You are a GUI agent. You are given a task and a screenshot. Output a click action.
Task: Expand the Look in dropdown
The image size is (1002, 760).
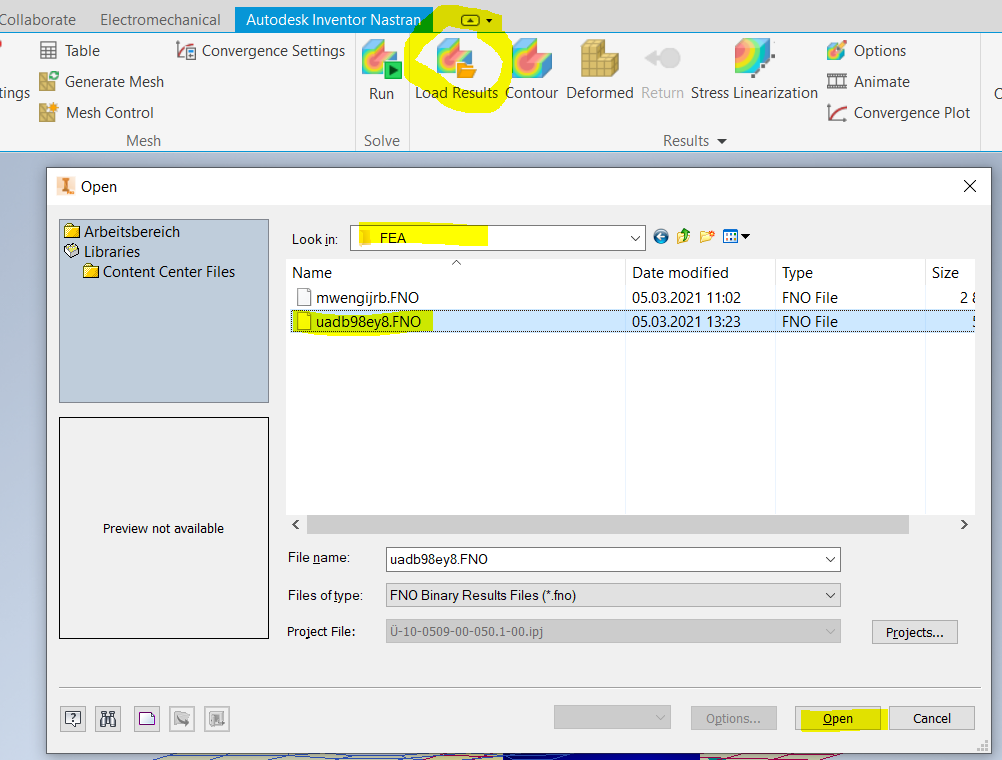coord(635,238)
